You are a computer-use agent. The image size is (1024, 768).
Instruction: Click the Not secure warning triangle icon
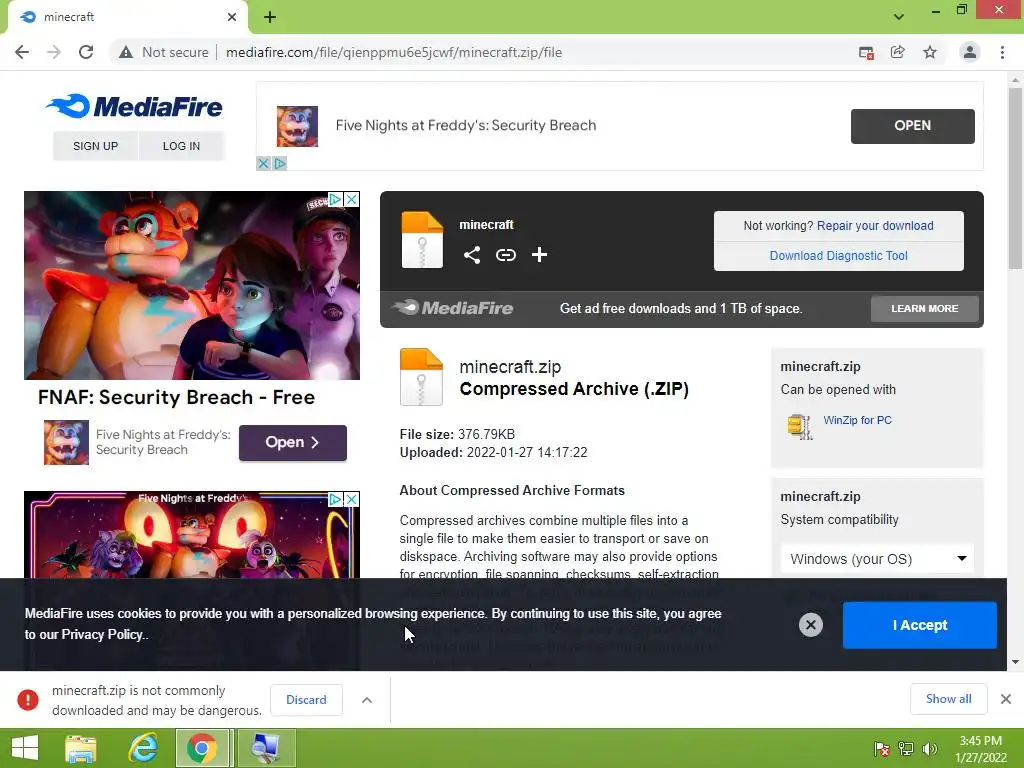coord(126,52)
